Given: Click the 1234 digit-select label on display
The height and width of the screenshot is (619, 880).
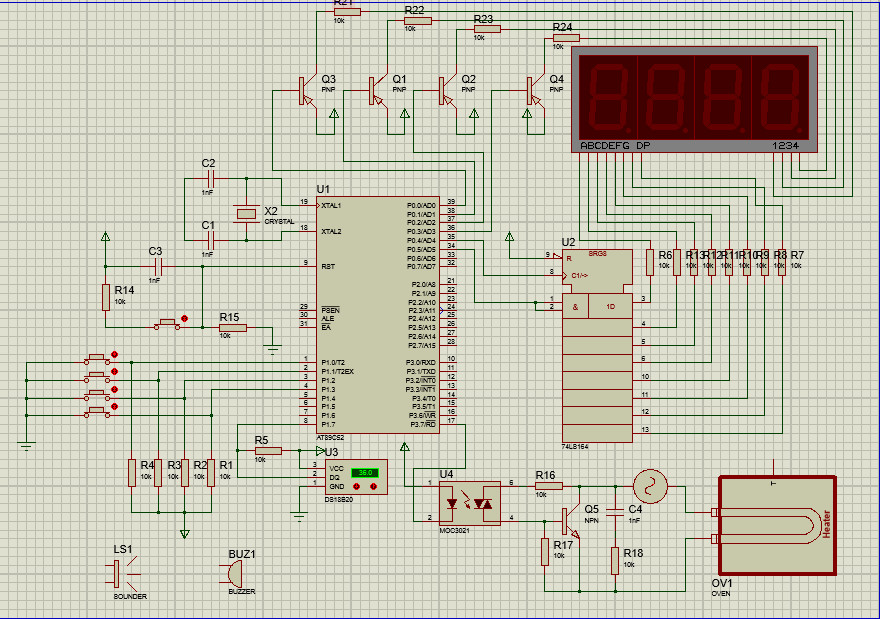Looking at the screenshot, I should [x=785, y=145].
